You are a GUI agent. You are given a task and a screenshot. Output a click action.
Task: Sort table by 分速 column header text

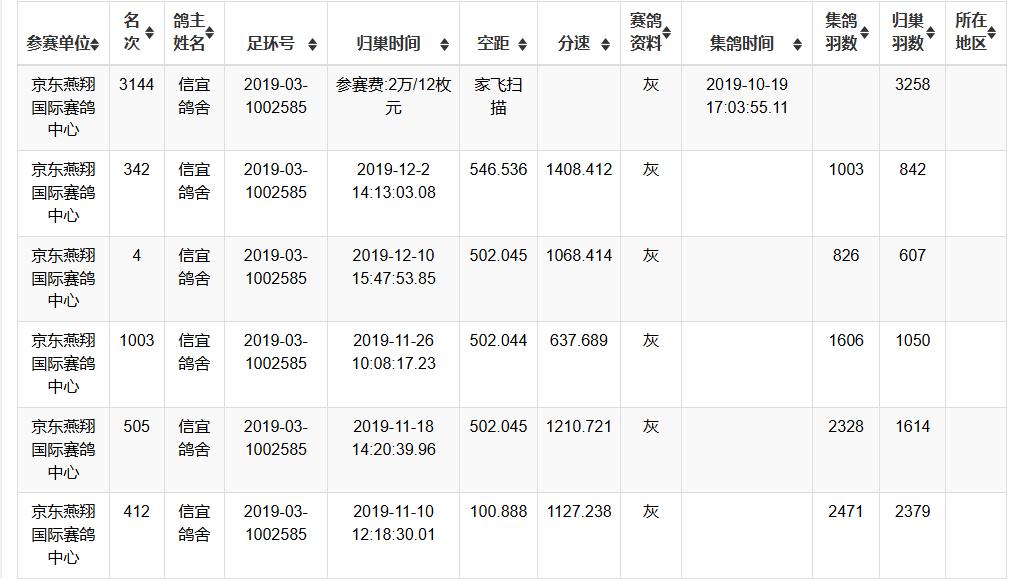point(574,44)
